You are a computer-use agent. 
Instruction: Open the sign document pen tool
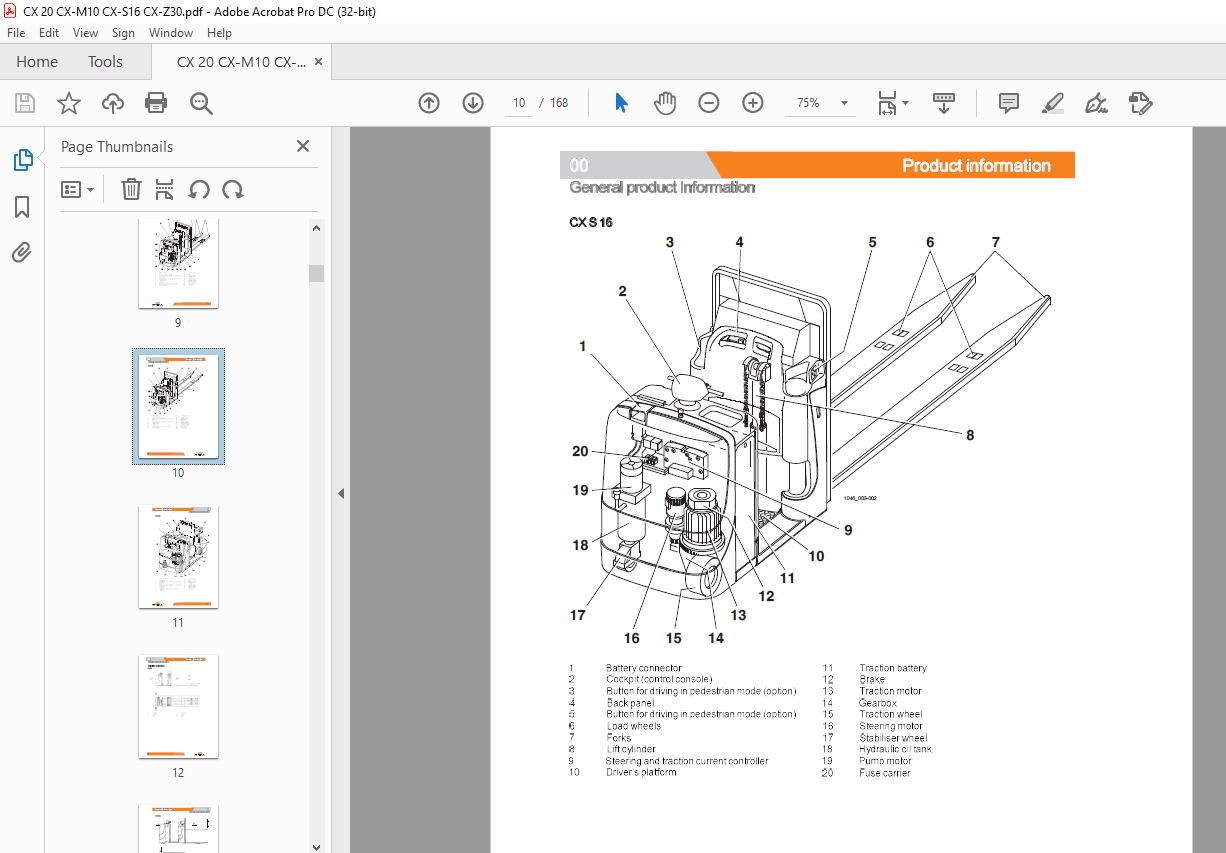pyautogui.click(x=1096, y=103)
